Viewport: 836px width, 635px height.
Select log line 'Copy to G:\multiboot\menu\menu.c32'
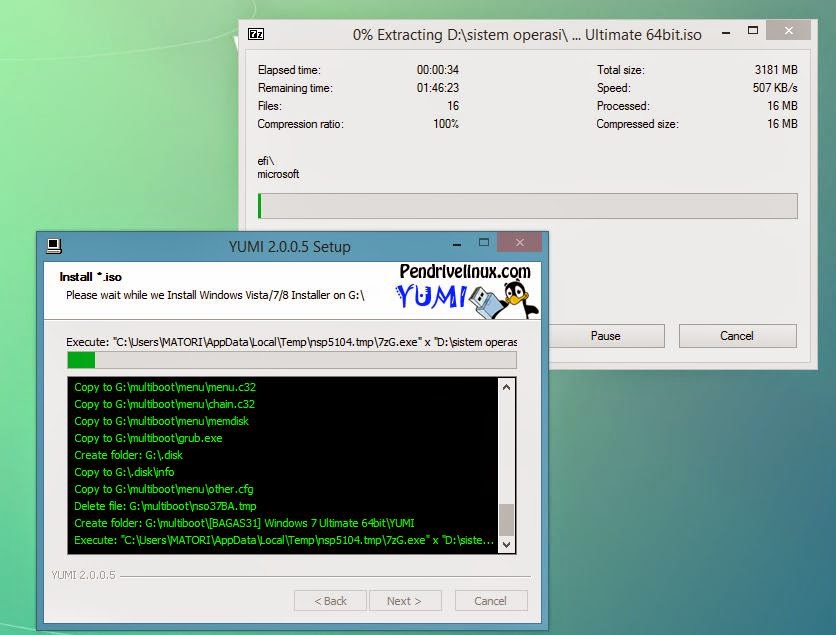(165, 387)
